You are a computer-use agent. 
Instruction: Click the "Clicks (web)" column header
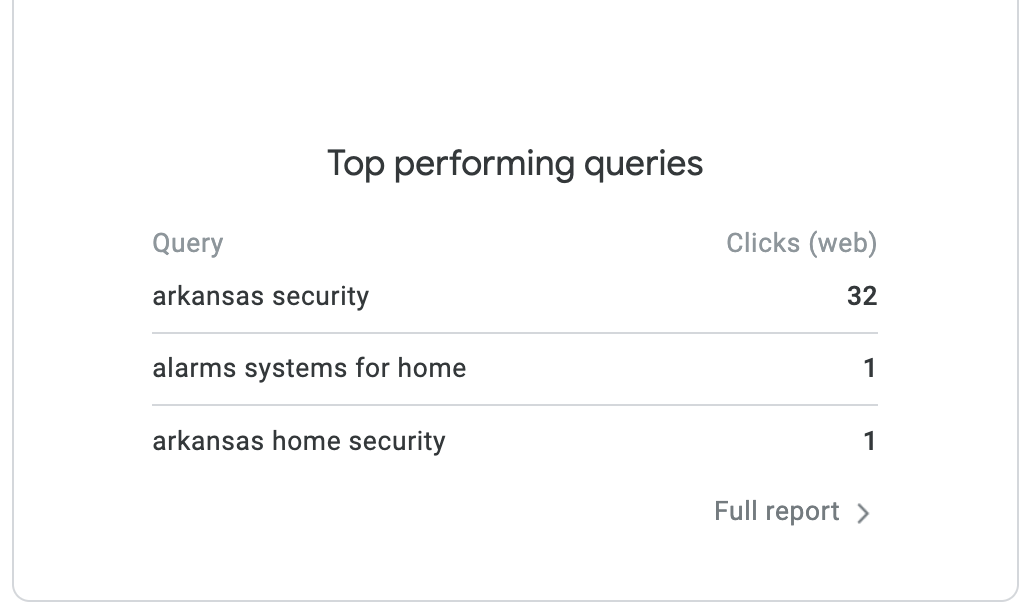point(801,244)
